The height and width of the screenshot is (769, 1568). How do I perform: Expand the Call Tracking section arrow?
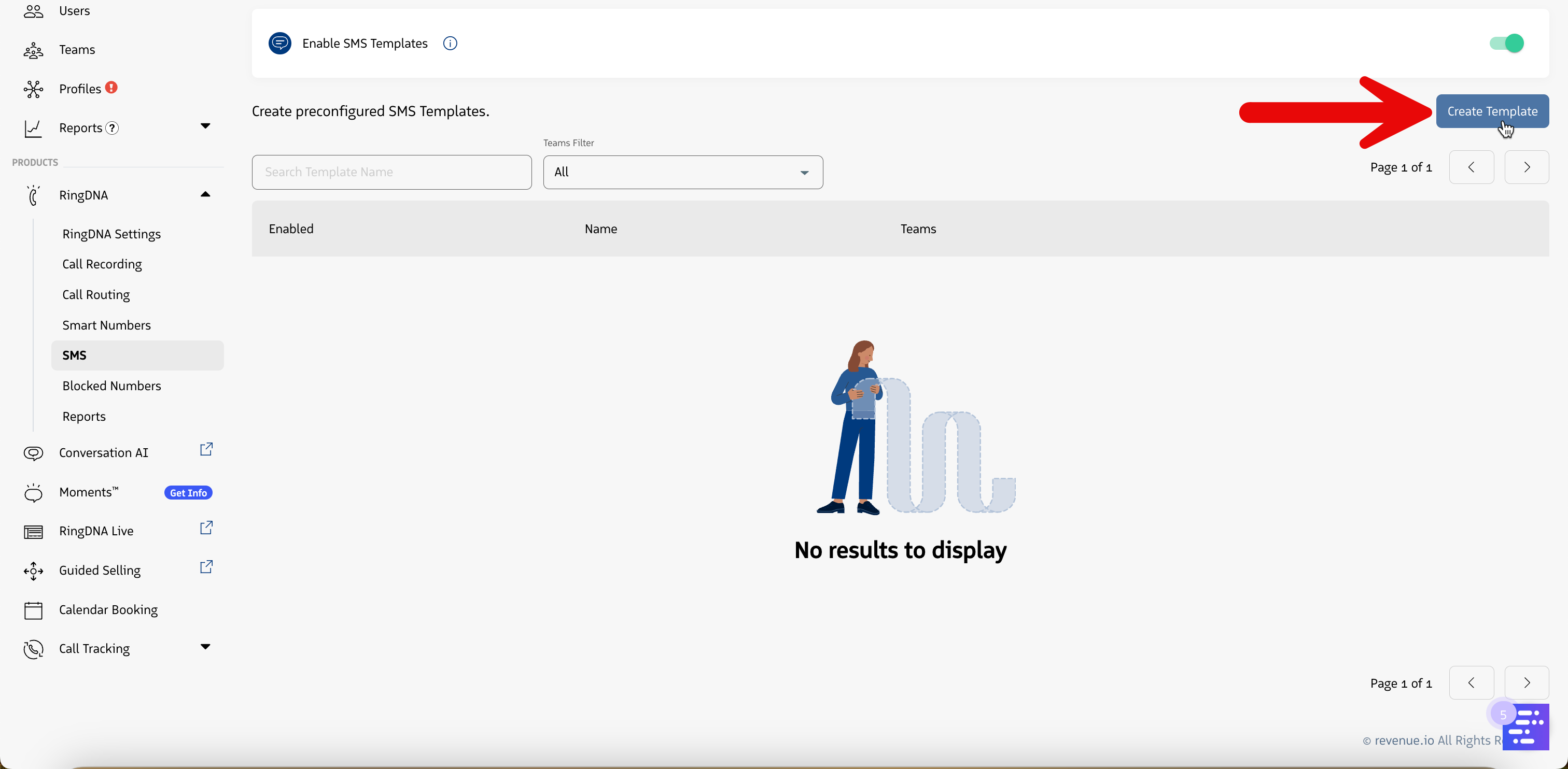pos(205,647)
